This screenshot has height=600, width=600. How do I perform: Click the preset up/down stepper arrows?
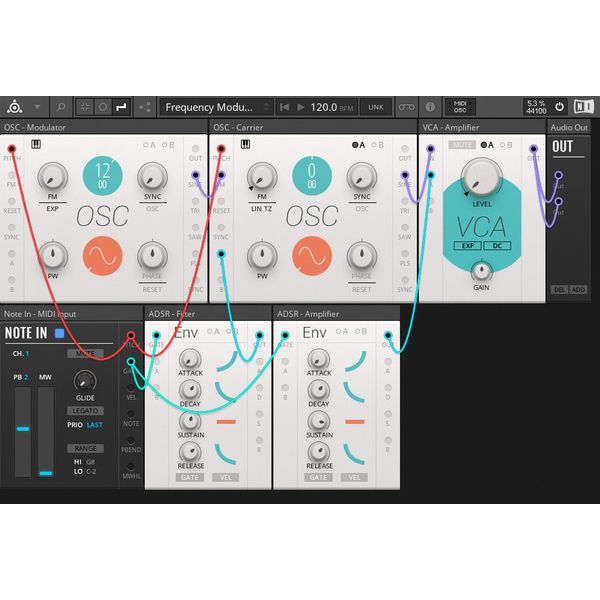[266, 107]
